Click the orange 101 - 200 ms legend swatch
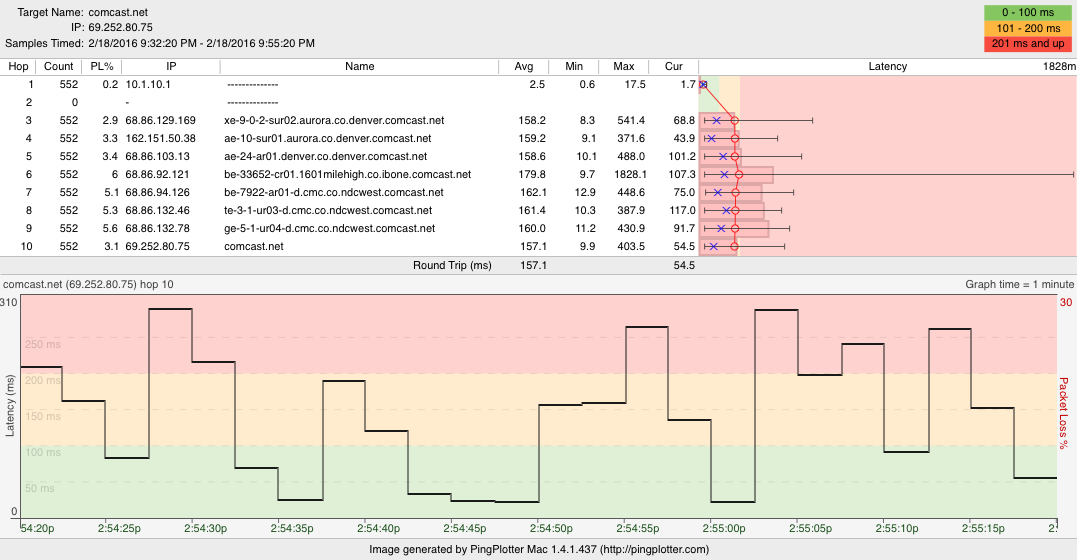The height and width of the screenshot is (560, 1077). (x=1029, y=28)
